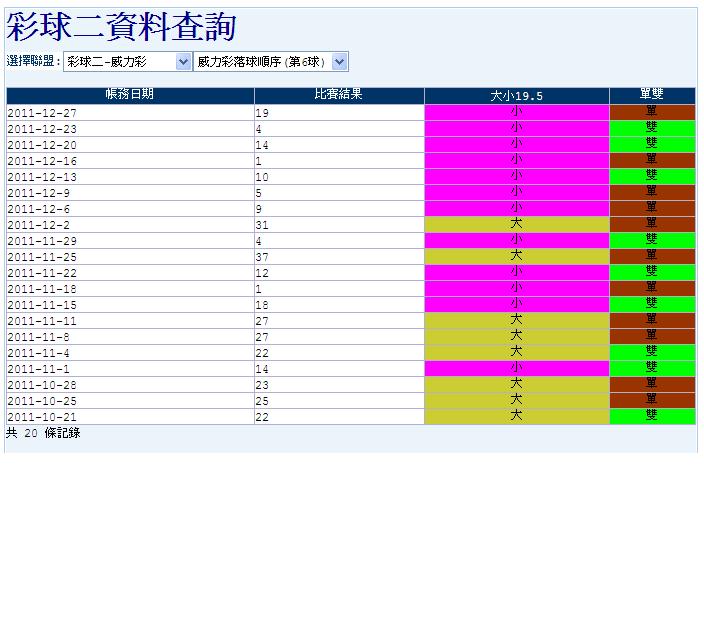Select date cell 2011-12-16
Viewport: 704px width, 631px height.
(130, 161)
